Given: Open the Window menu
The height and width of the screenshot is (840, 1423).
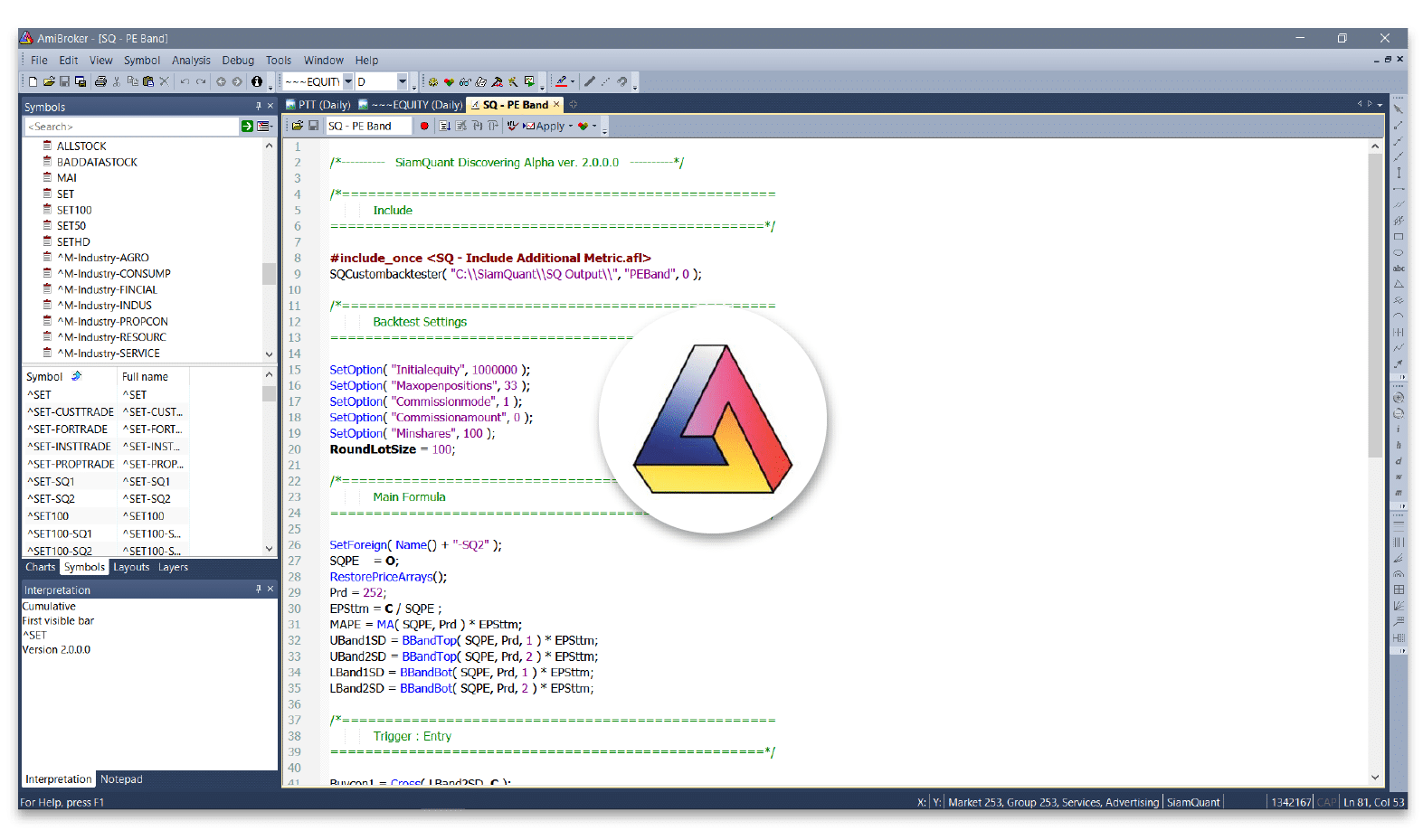Looking at the screenshot, I should tap(323, 61).
